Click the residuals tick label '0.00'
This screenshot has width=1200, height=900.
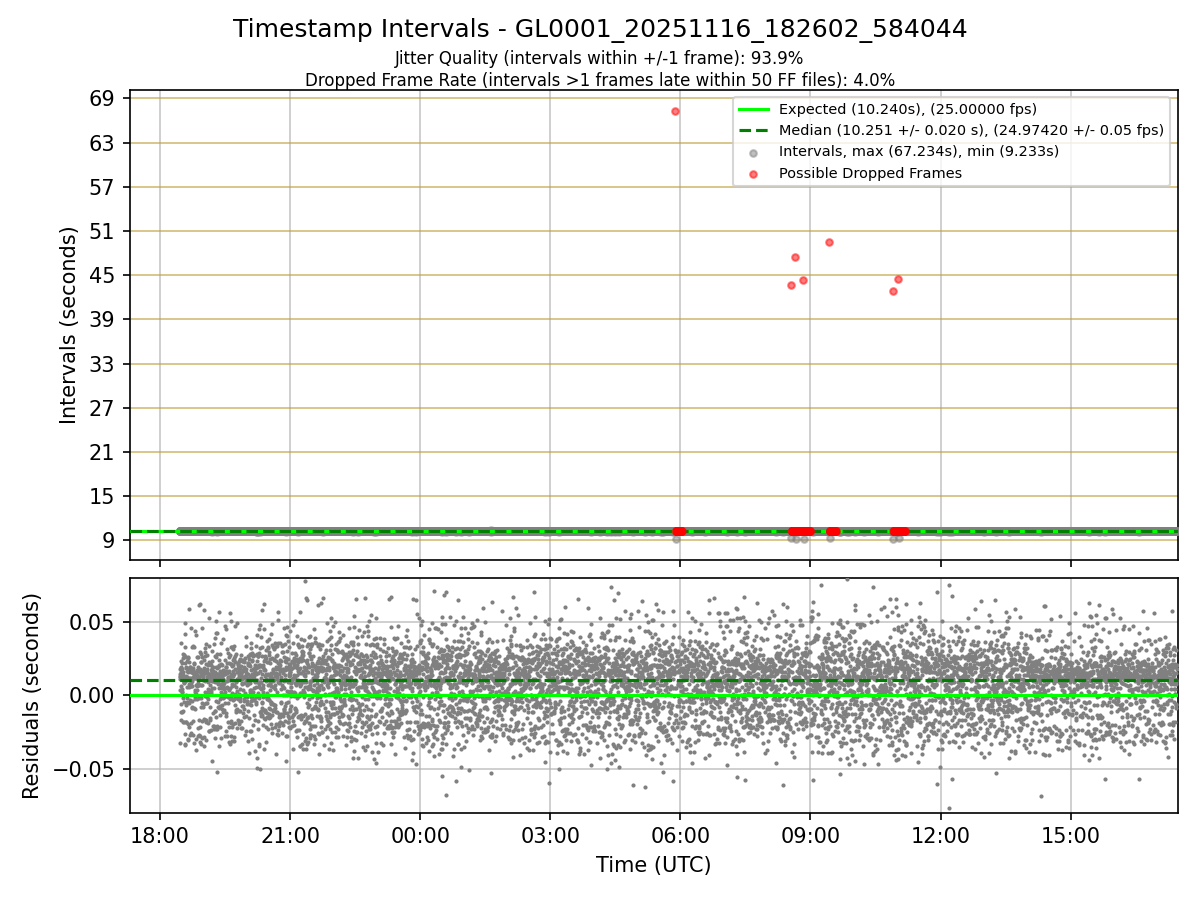click(x=94, y=695)
